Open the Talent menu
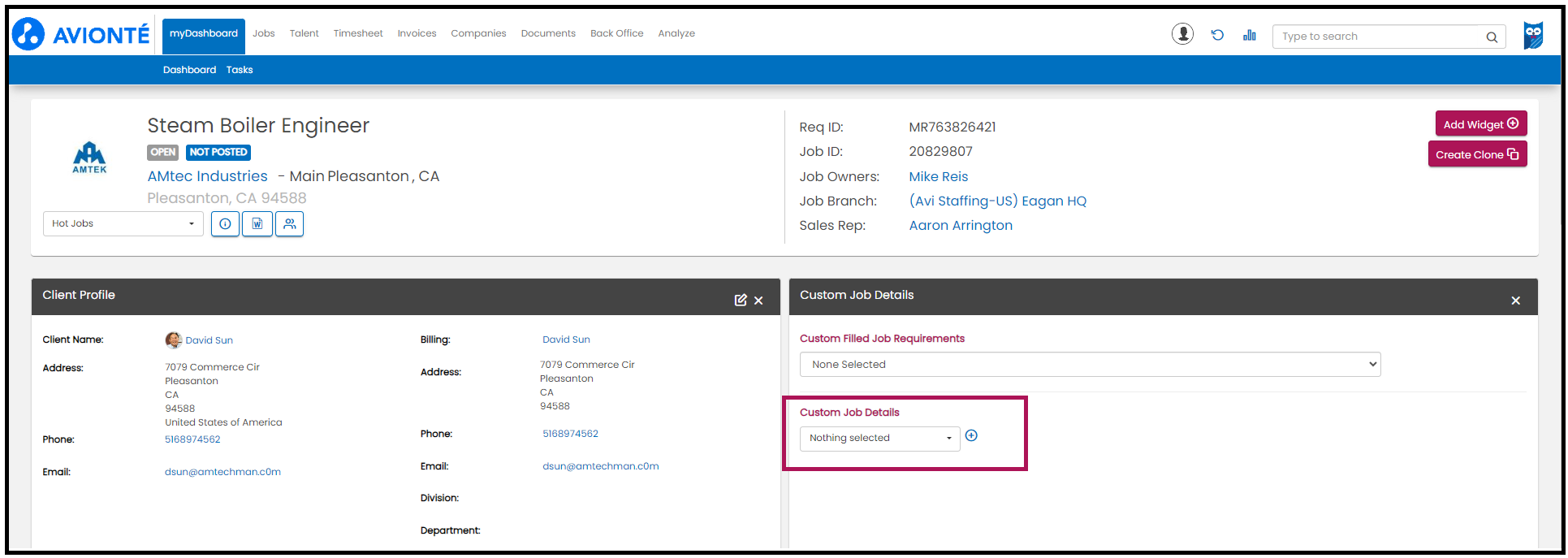This screenshot has width=1568, height=558. point(305,34)
